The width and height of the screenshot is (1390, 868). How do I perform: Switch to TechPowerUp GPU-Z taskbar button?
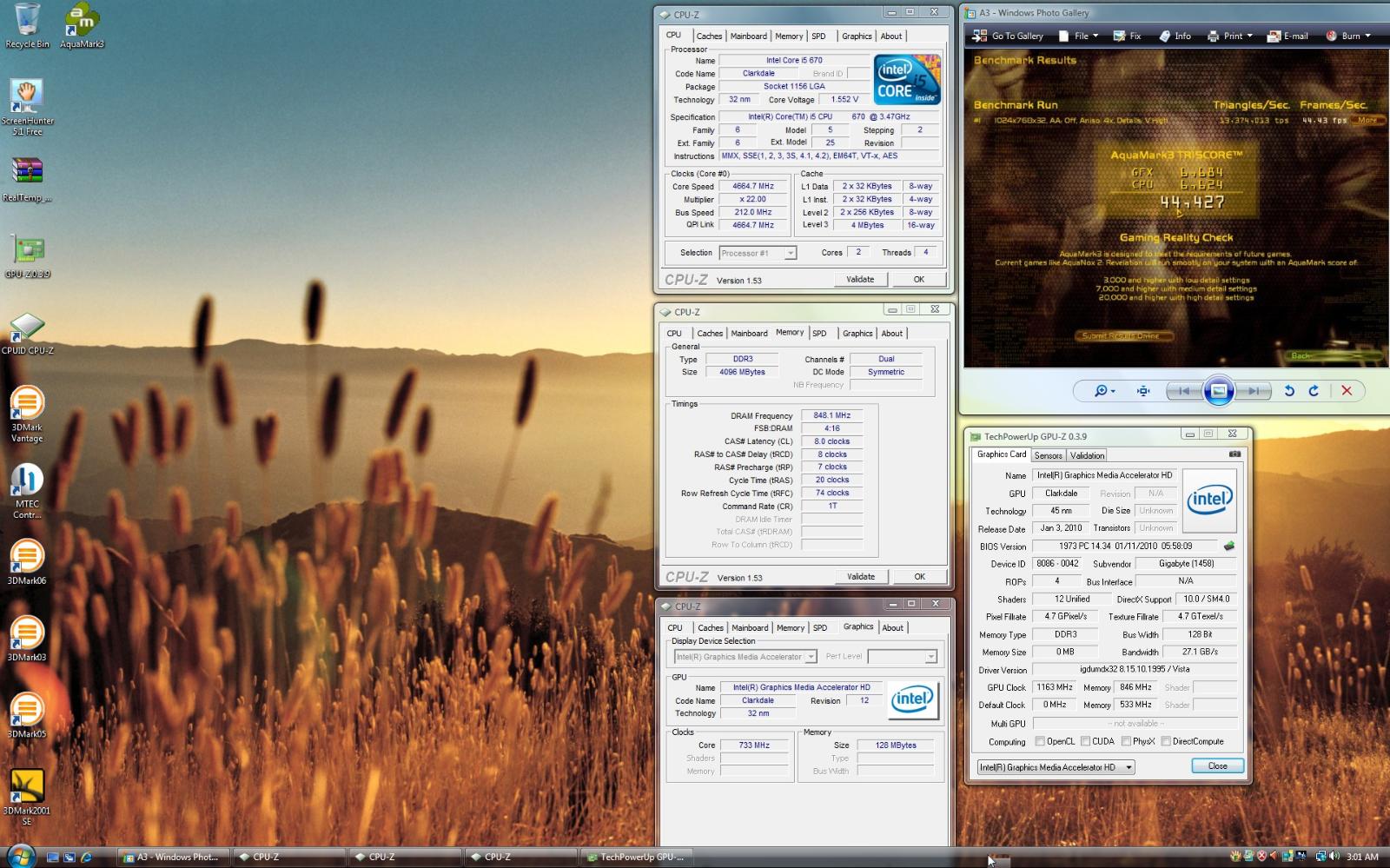point(636,857)
